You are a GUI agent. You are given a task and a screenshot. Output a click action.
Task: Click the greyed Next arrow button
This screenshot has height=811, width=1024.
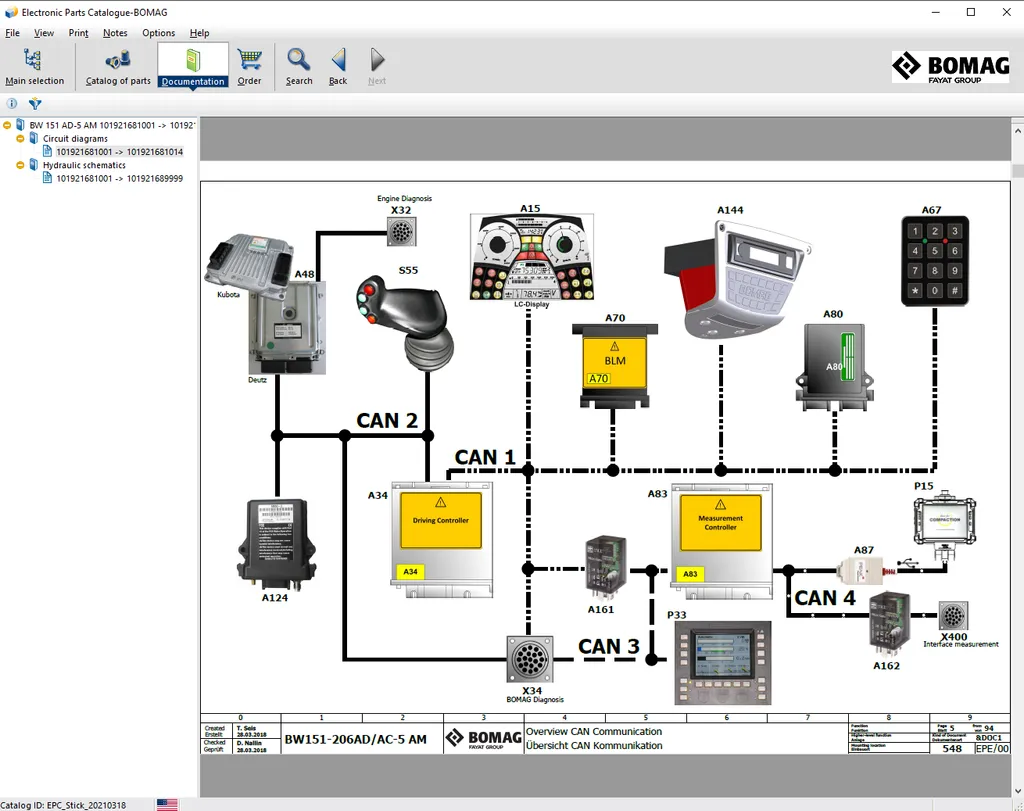pos(377,67)
